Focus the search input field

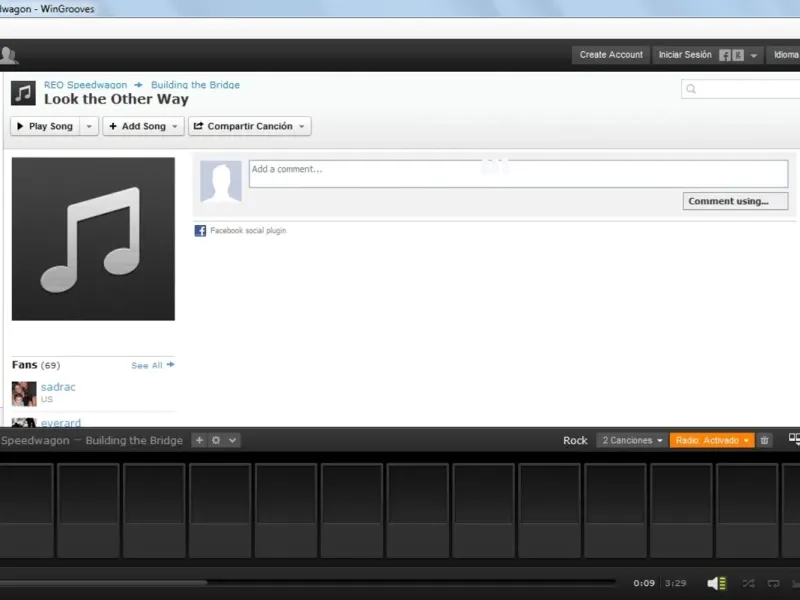(x=741, y=89)
